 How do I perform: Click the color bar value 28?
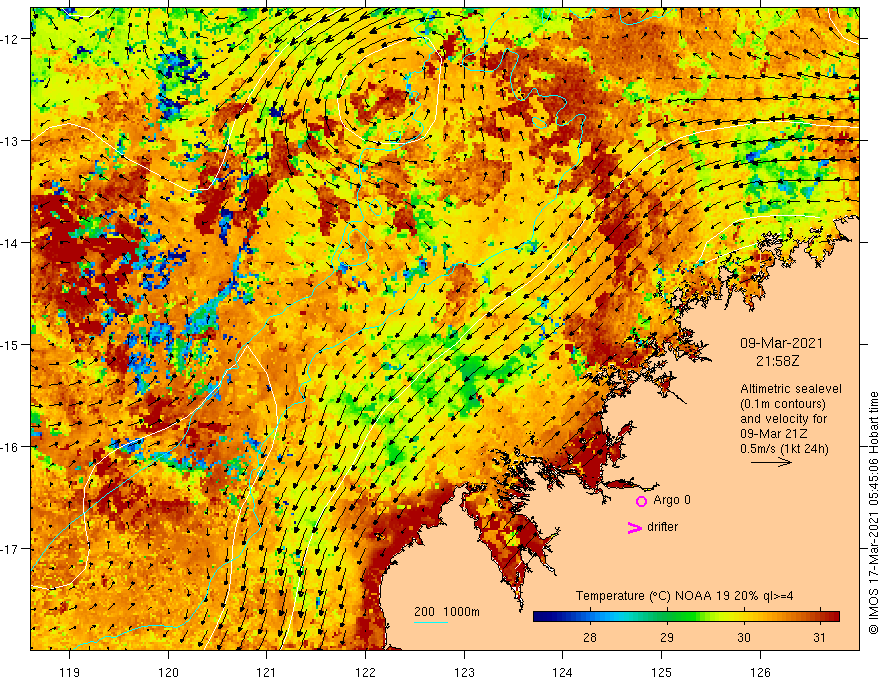point(589,637)
